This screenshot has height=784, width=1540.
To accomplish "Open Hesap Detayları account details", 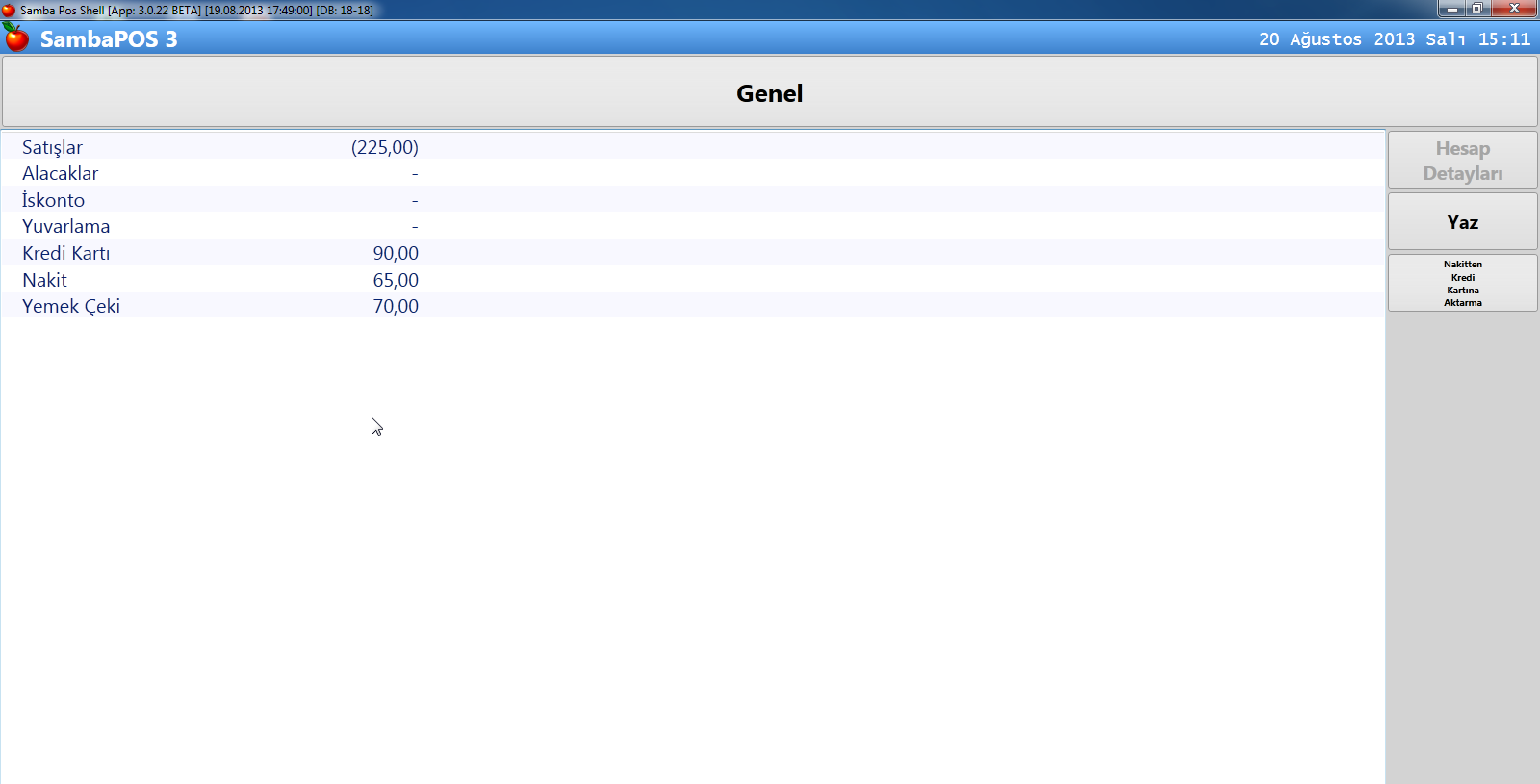I will click(x=1462, y=161).
